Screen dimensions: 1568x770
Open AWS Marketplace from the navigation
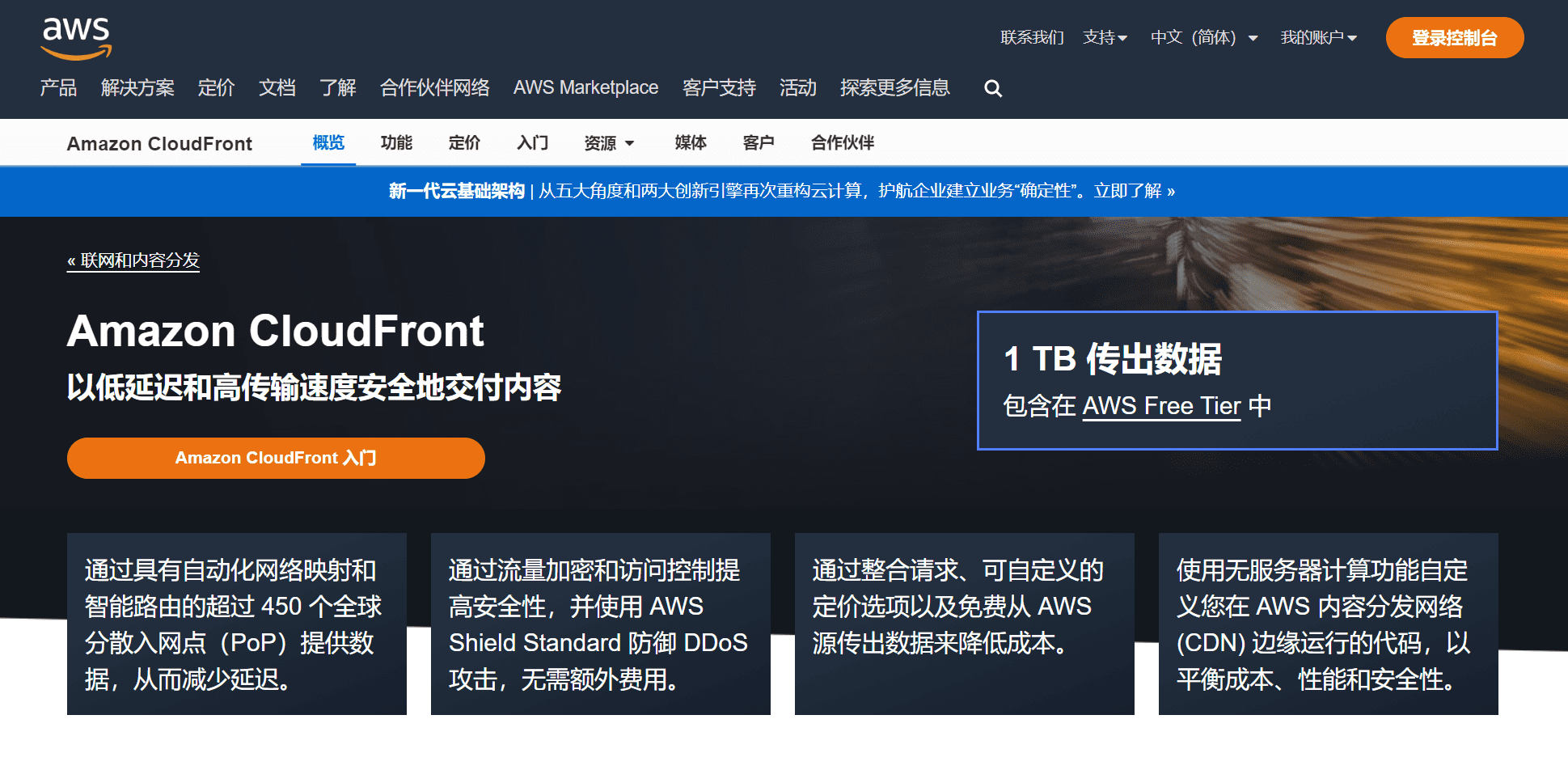pos(585,88)
